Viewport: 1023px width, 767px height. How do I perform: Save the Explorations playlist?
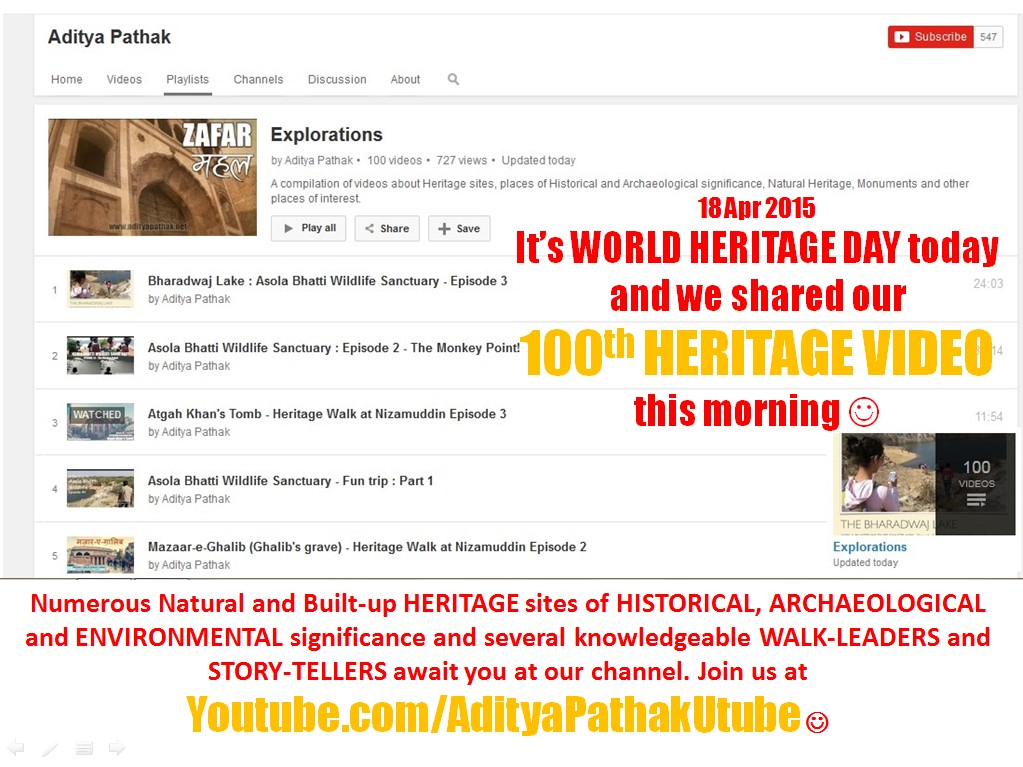[459, 228]
